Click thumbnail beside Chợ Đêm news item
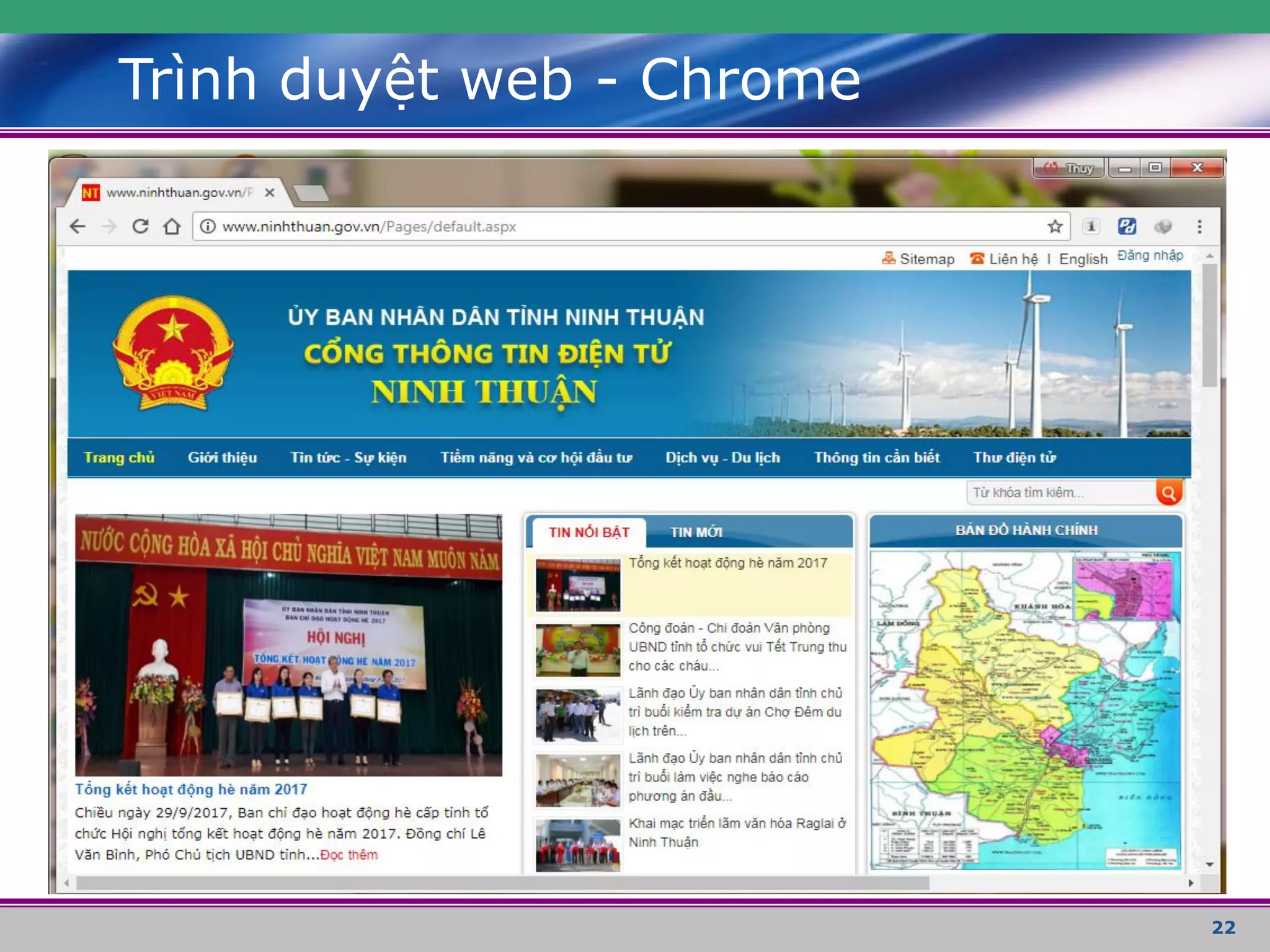 click(x=578, y=715)
